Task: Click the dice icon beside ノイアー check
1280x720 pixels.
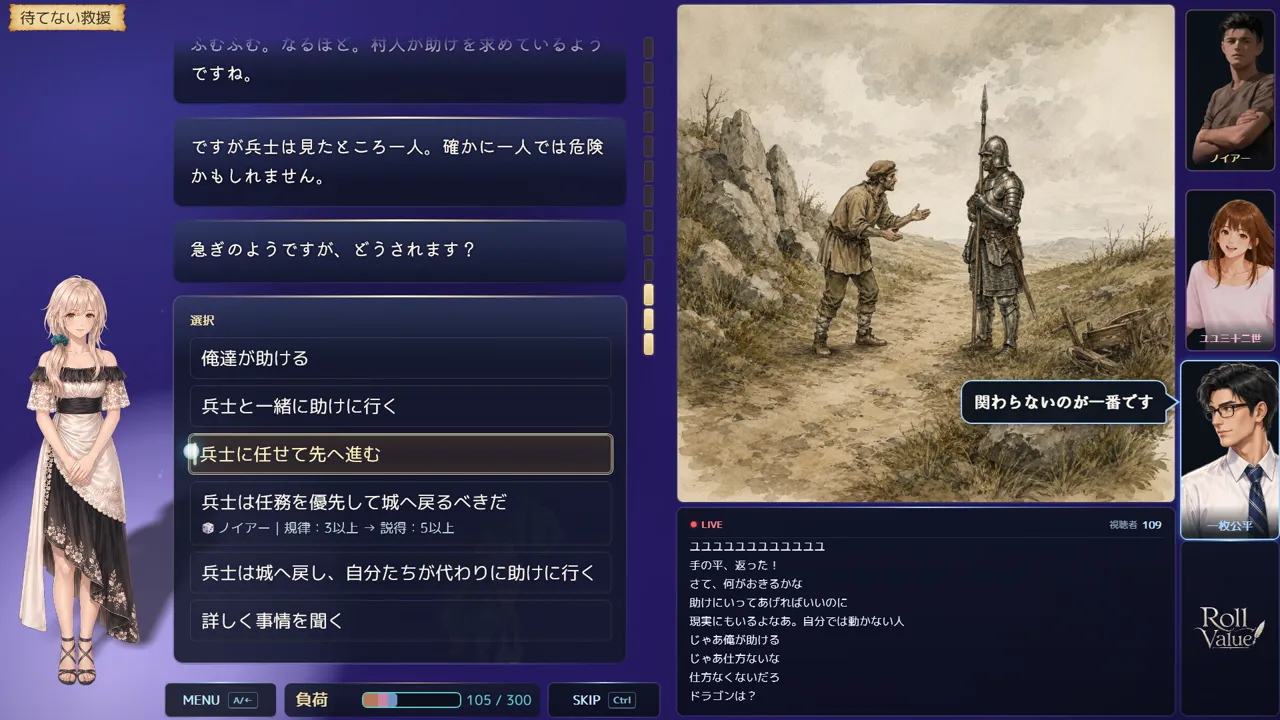Action: pyautogui.click(x=208, y=527)
